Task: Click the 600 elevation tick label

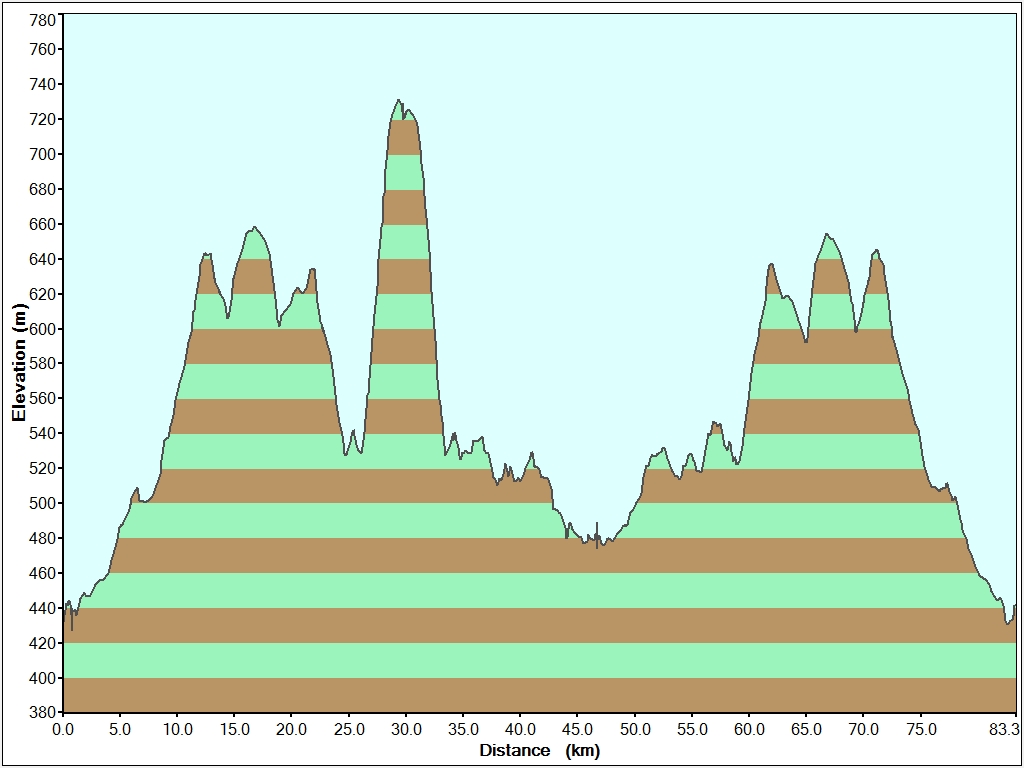Action: 42,329
